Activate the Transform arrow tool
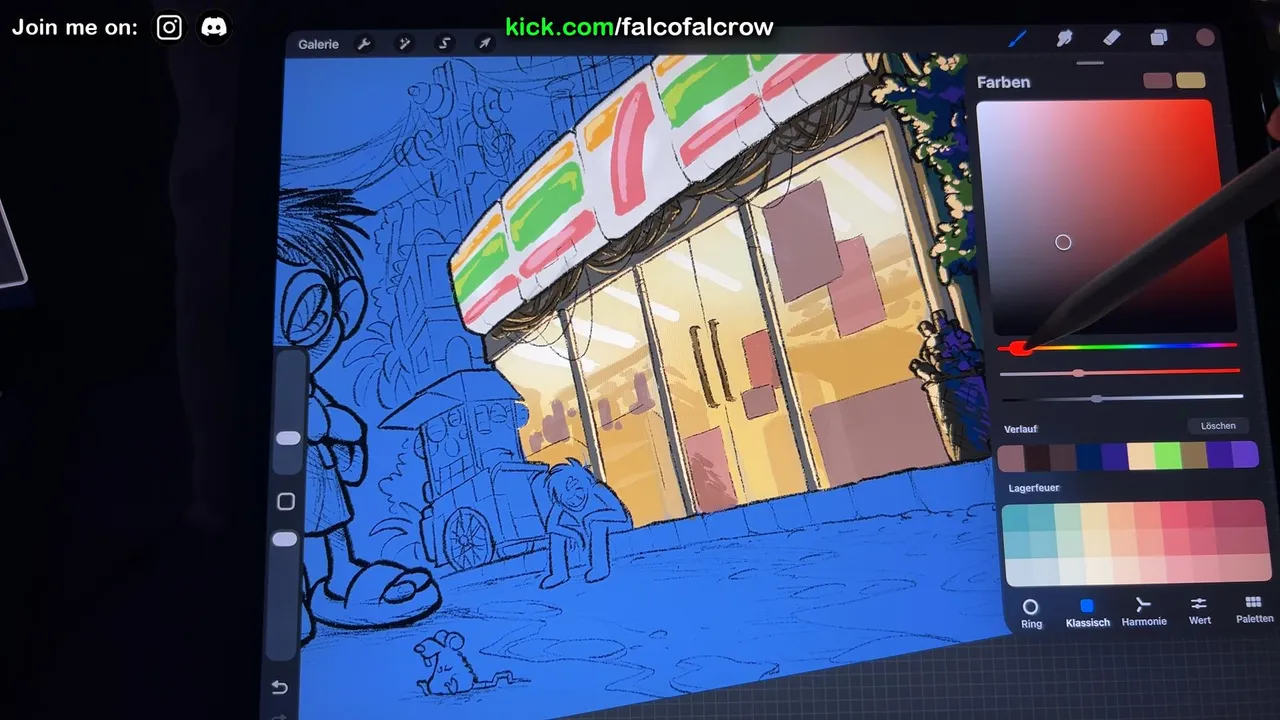Viewport: 1280px width, 720px height. (x=484, y=44)
